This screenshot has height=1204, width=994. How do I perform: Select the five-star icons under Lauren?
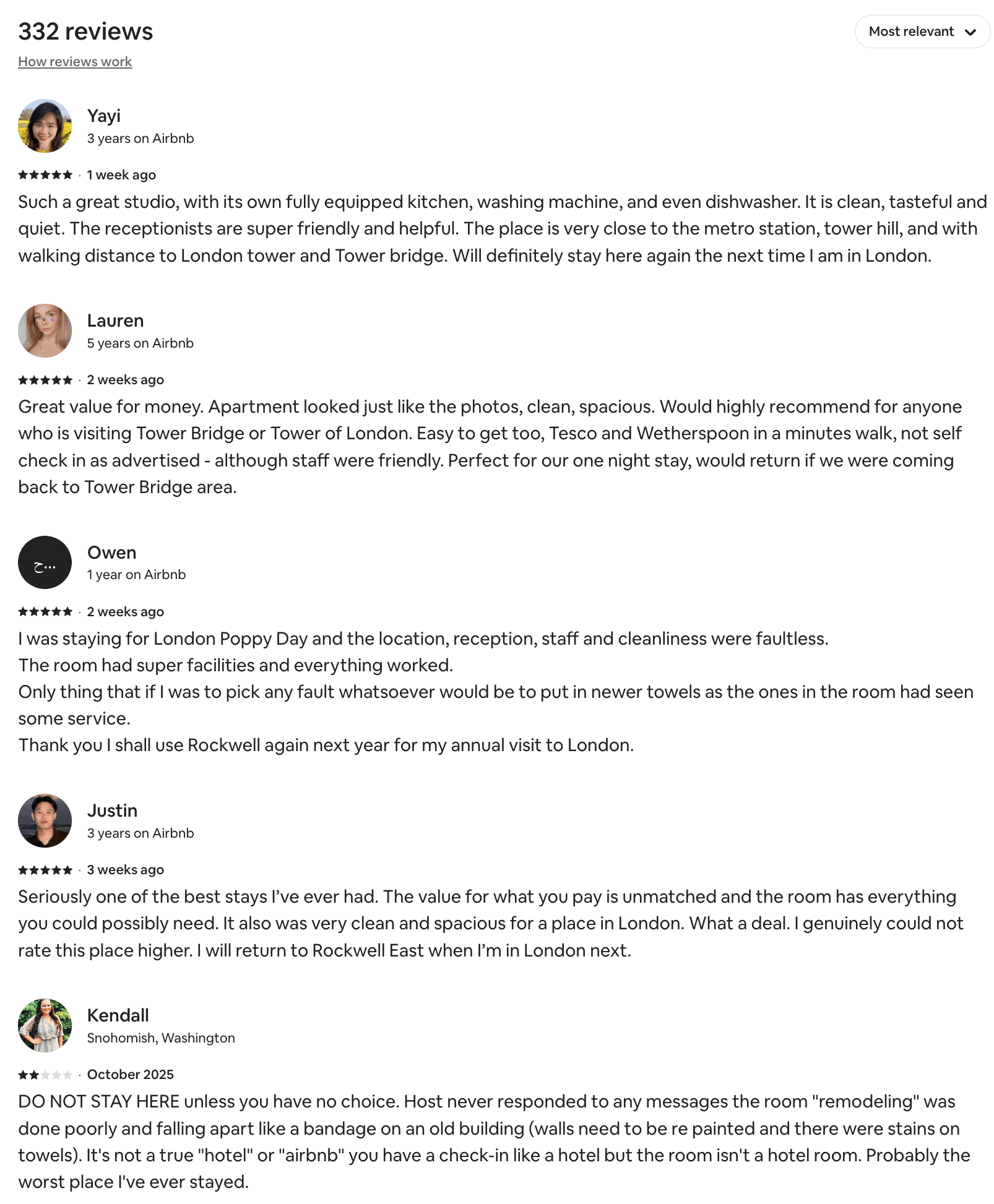(45, 380)
